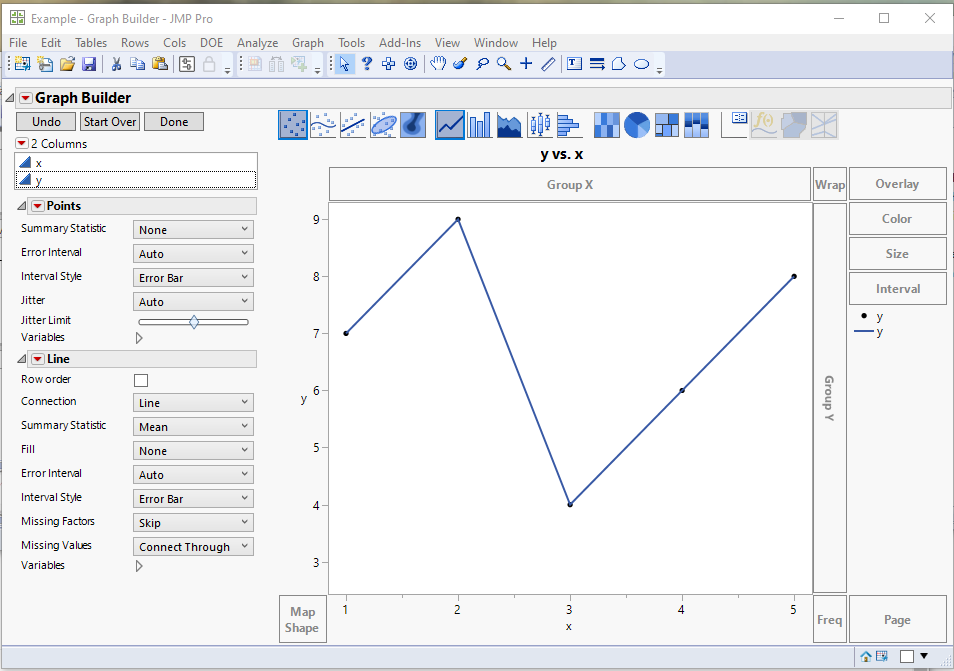Activate the Magnifier tool in the toolbar
The width and height of the screenshot is (954, 671).
[503, 63]
